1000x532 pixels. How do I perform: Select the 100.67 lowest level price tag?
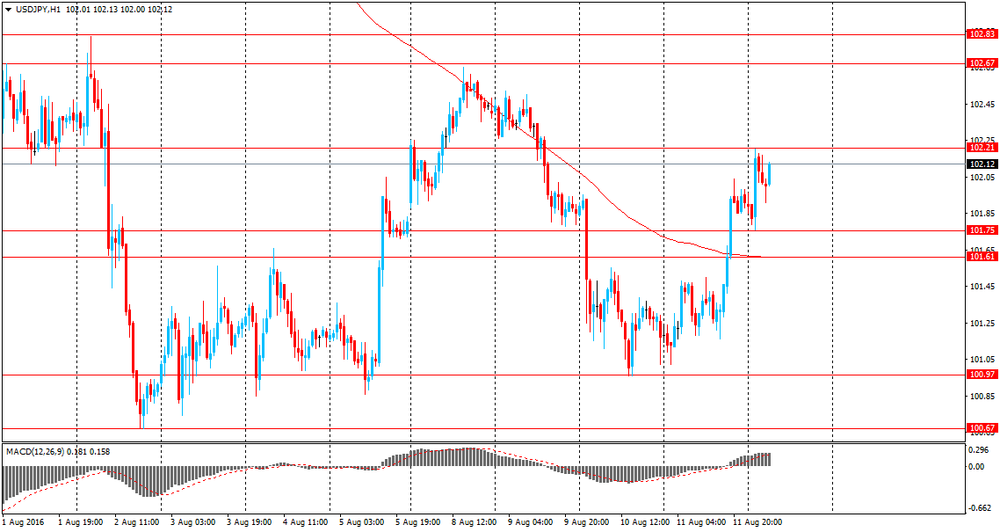(982, 428)
